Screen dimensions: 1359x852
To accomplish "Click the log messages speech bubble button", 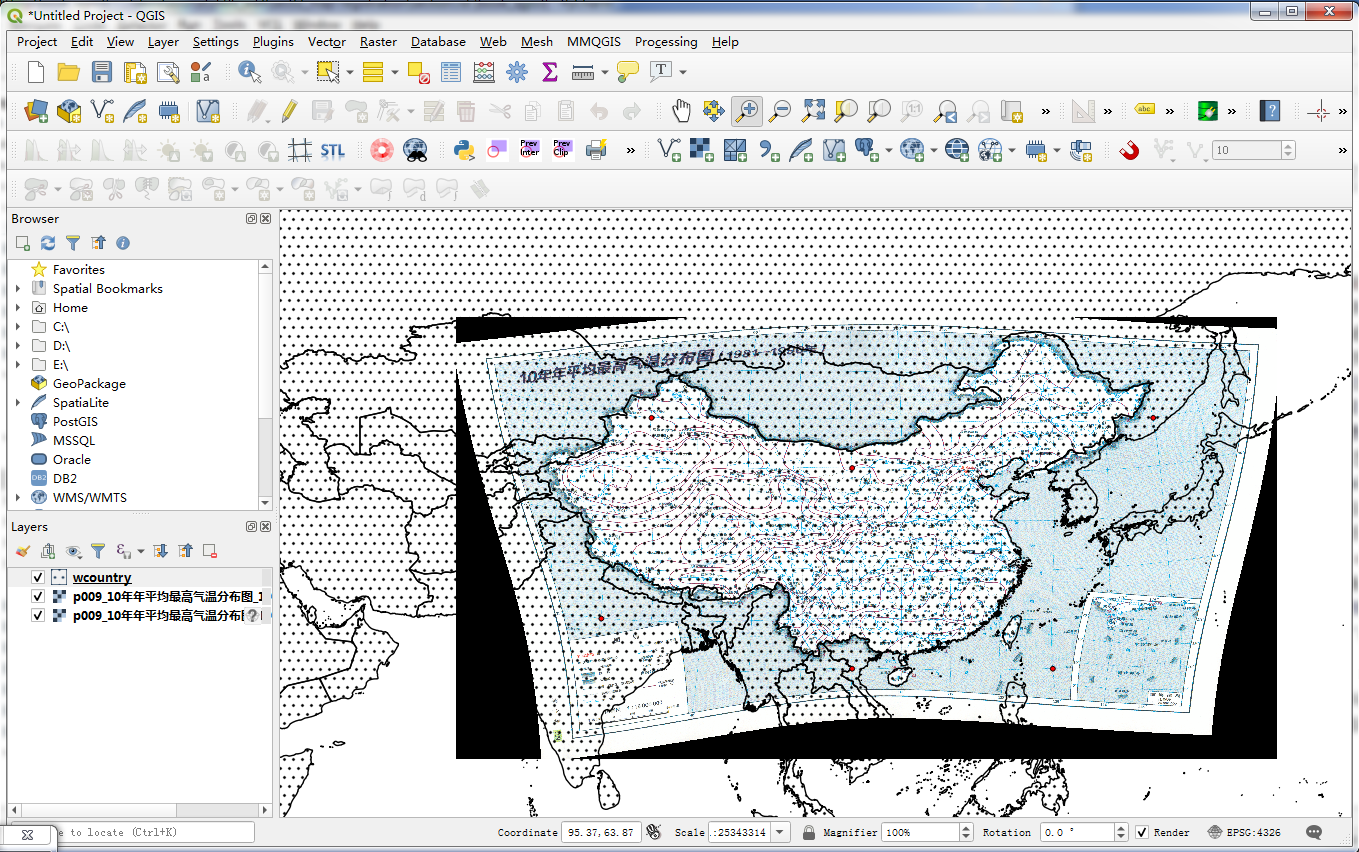I will tap(1314, 832).
